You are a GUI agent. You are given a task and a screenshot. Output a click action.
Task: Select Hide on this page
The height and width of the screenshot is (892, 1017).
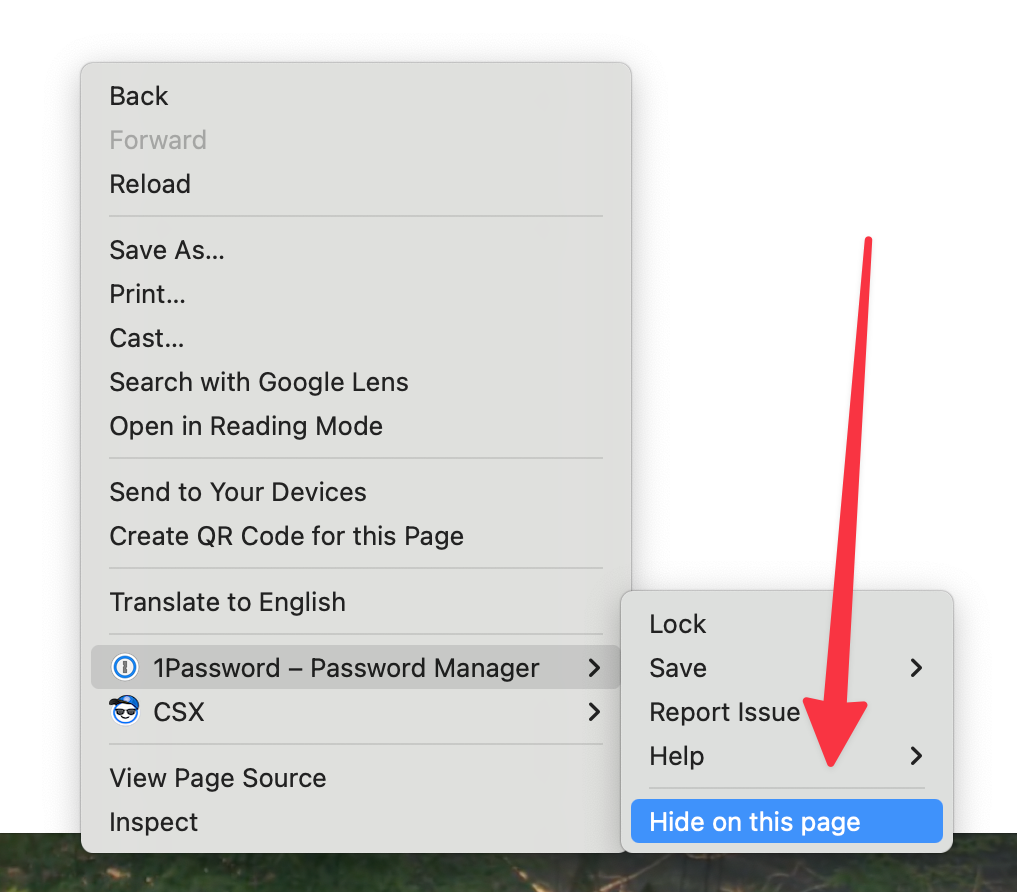[x=787, y=821]
